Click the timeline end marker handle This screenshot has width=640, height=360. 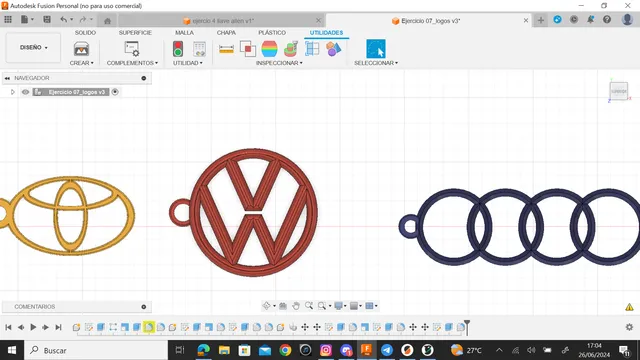pos(467,326)
